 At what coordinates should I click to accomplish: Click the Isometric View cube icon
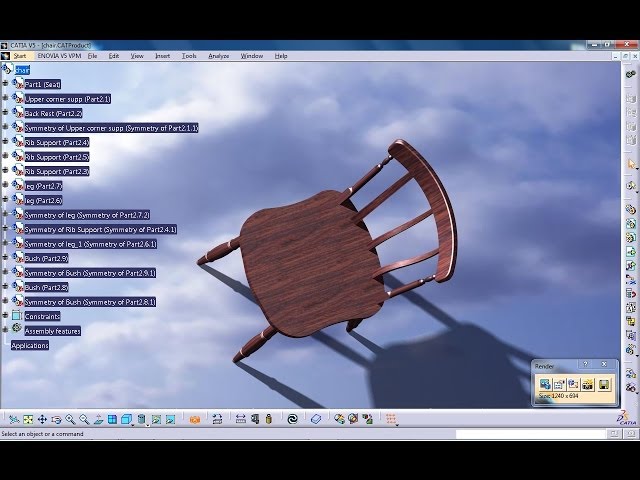(x=127, y=419)
